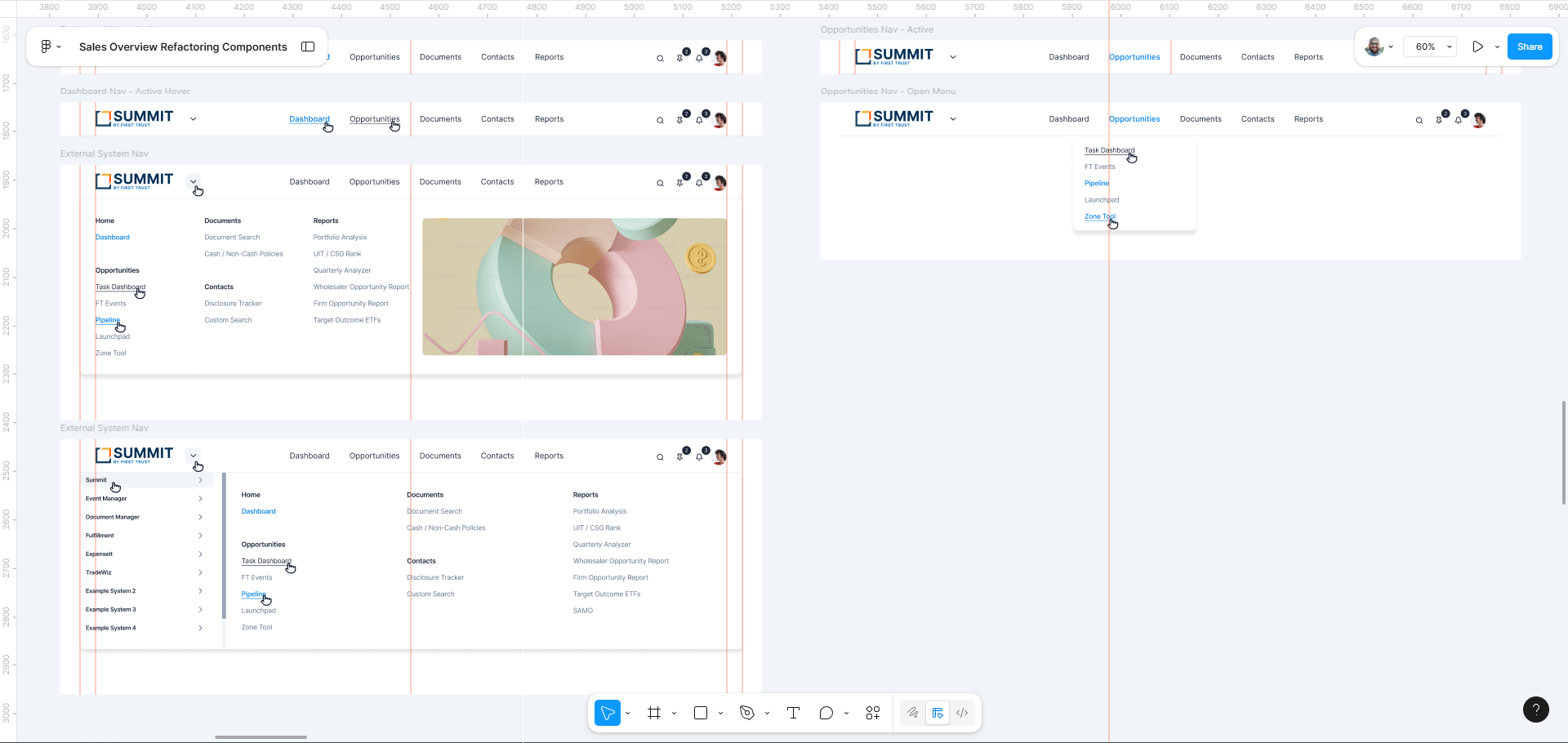Open the Figma main menu chevron
The image size is (1568, 743).
click(58, 47)
